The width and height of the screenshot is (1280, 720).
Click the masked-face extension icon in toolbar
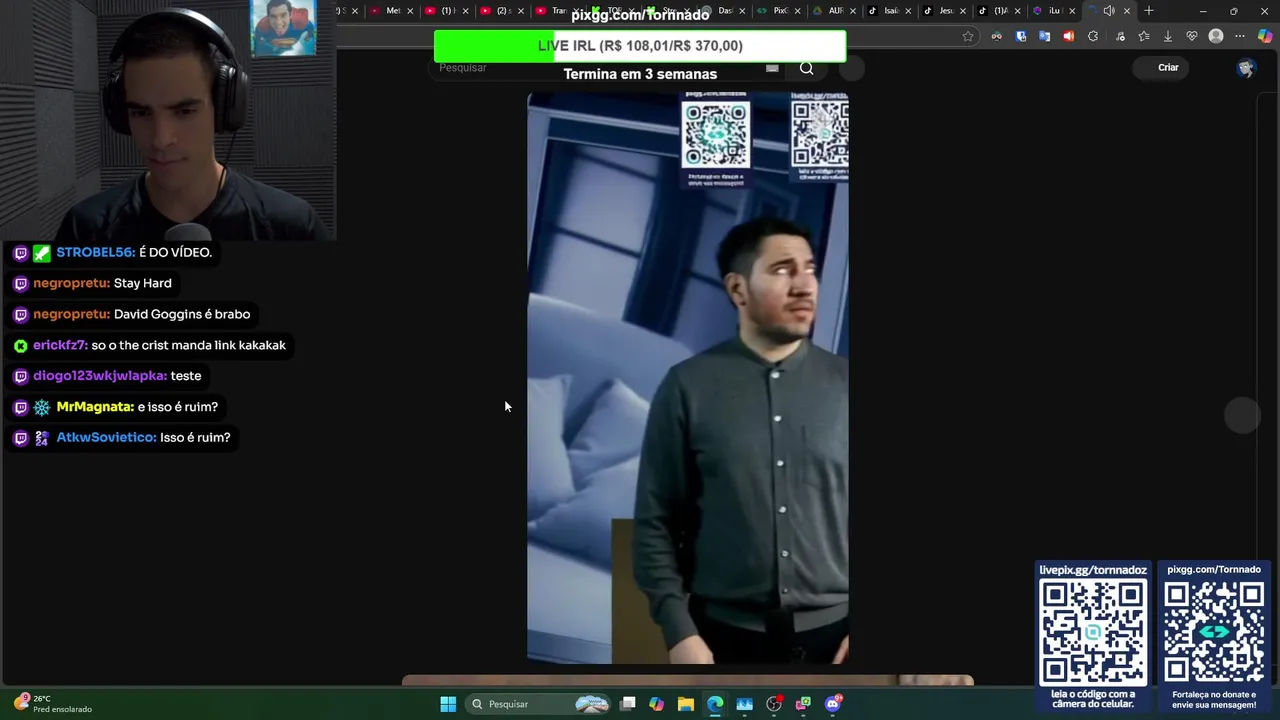(996, 36)
